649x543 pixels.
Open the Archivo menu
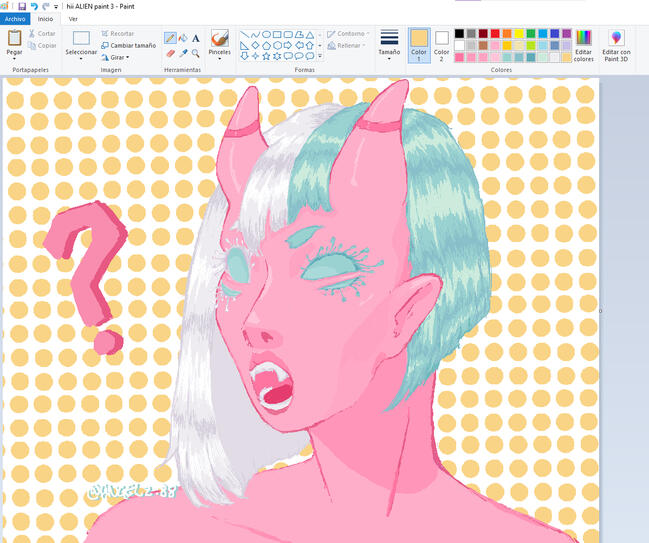click(x=16, y=19)
